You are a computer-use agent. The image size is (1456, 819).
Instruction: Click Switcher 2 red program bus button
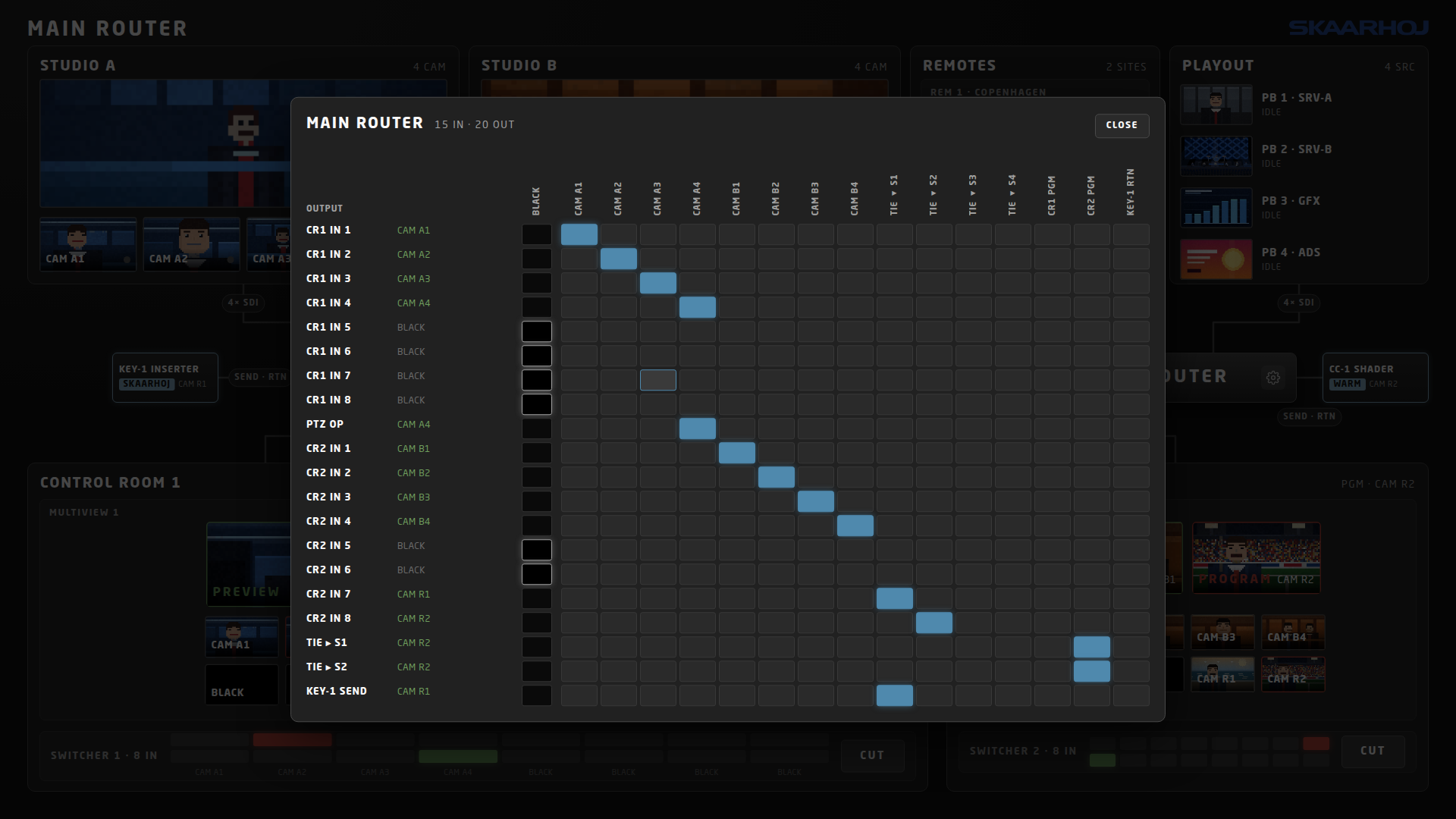point(1316,743)
